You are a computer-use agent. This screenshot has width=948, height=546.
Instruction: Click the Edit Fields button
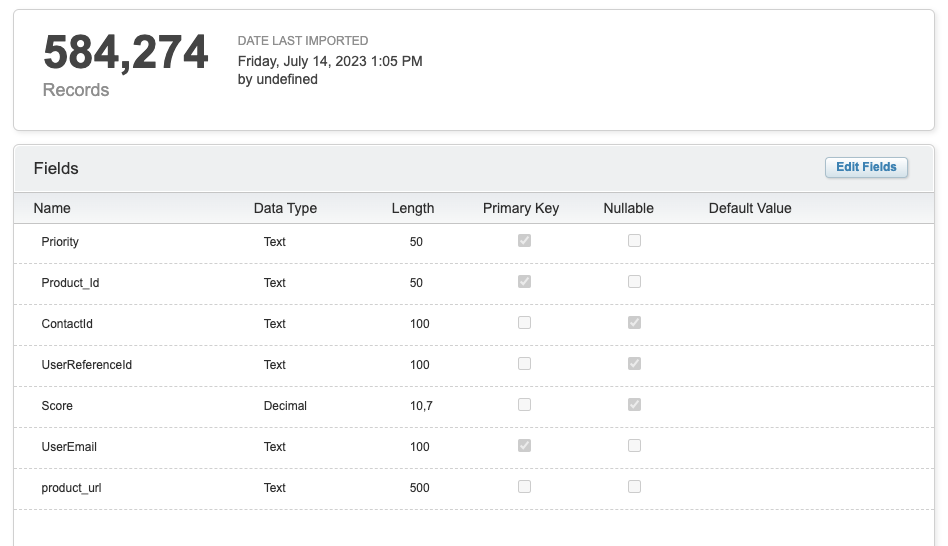[x=866, y=167]
